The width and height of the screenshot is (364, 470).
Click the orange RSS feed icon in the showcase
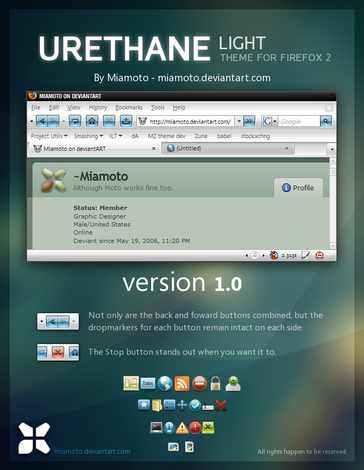pos(182,384)
